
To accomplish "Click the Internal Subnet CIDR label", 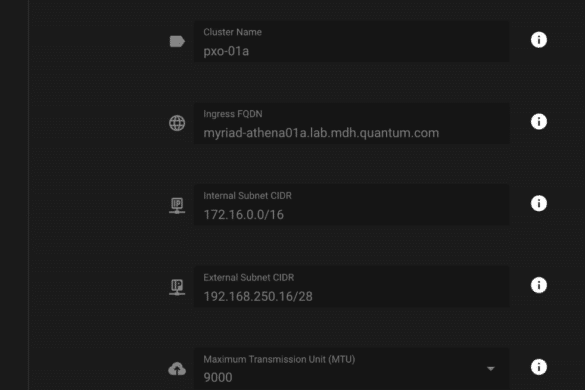I will click(x=247, y=196).
